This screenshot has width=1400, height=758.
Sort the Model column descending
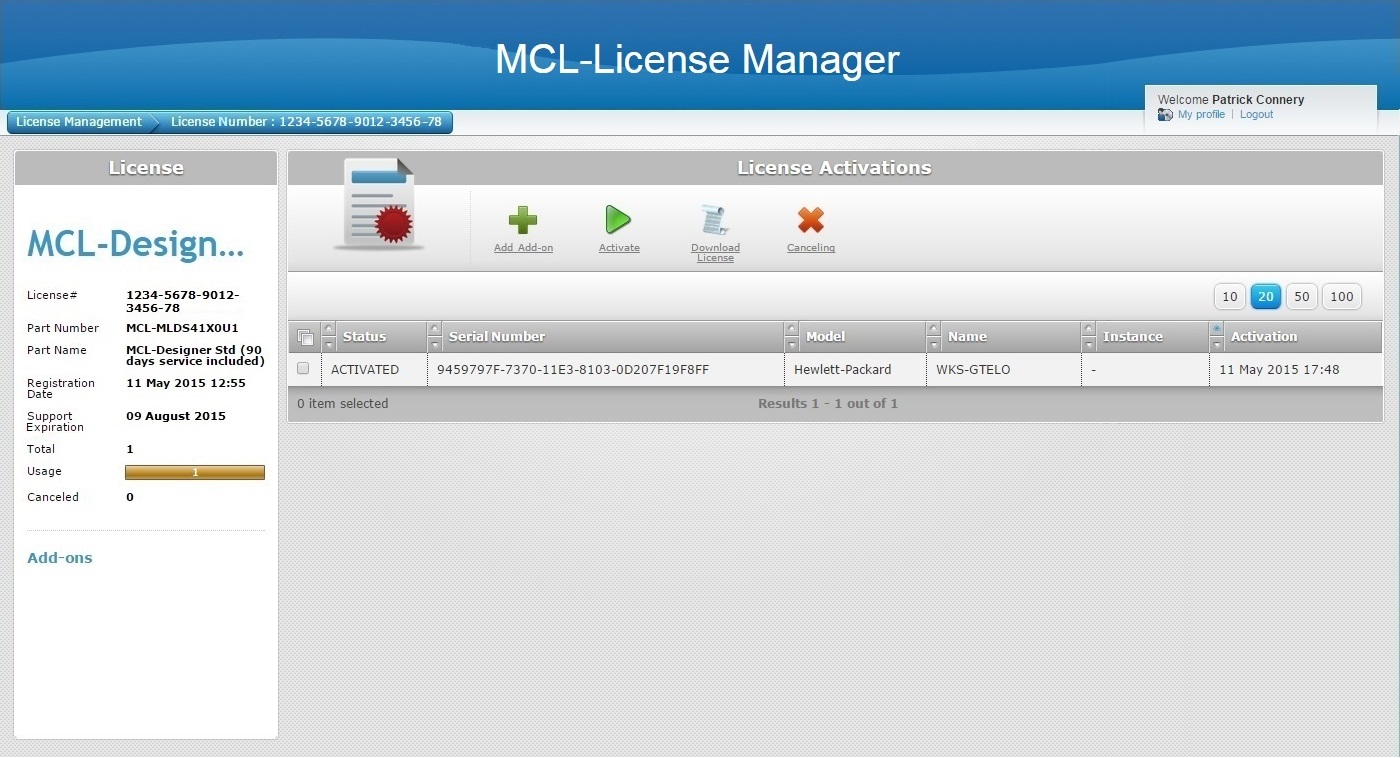[792, 345]
